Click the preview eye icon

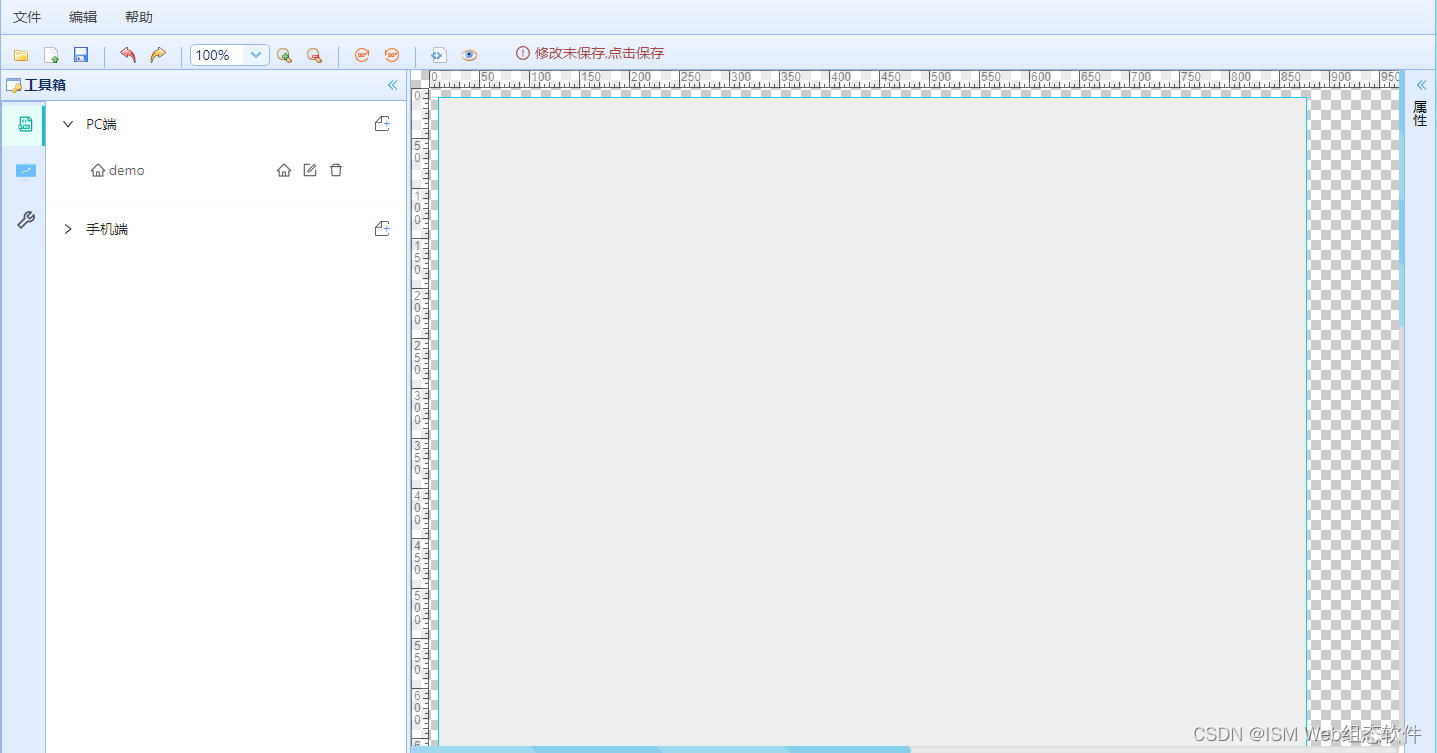(469, 55)
